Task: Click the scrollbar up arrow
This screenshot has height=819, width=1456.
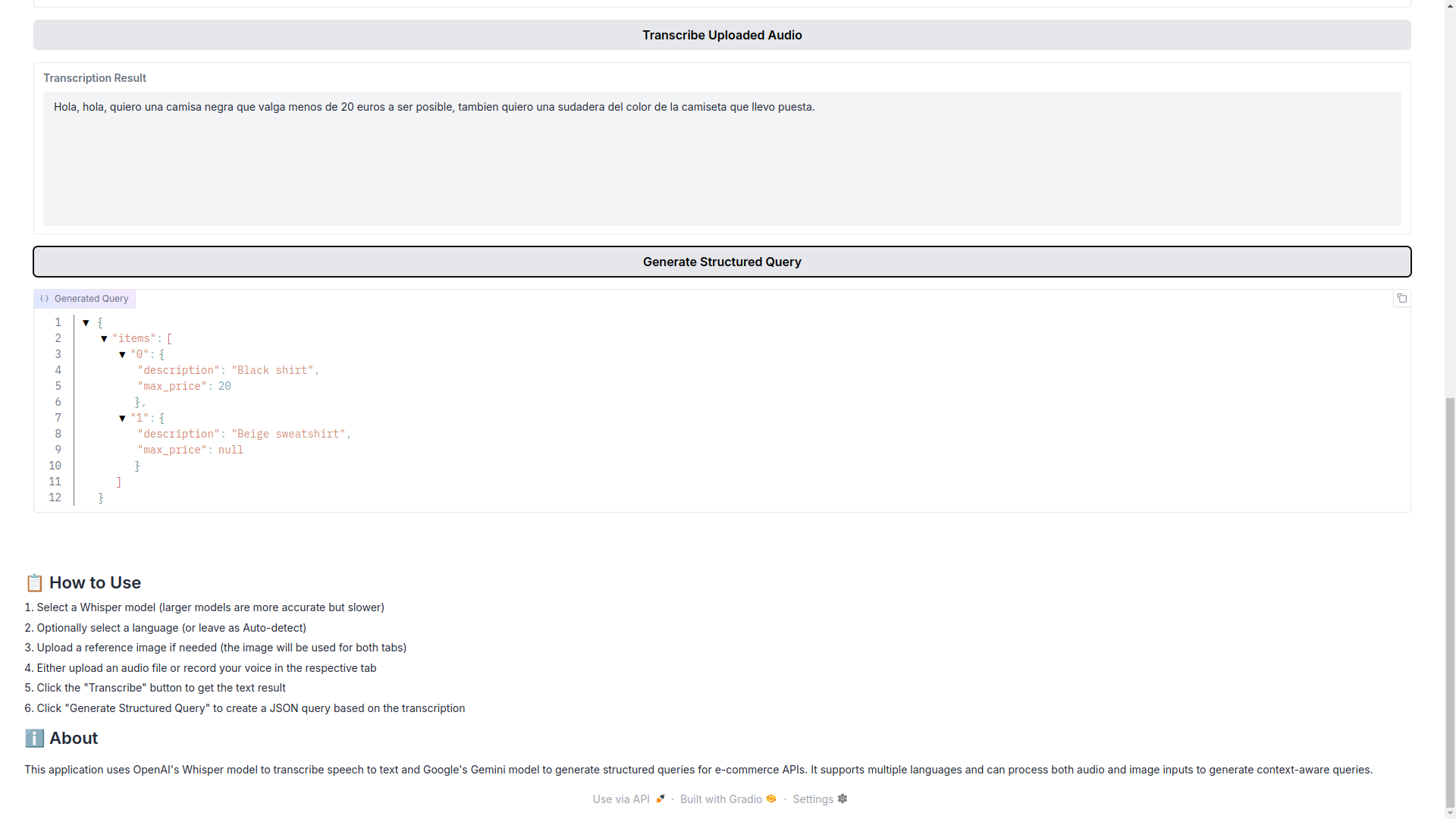Action: pos(1450,5)
